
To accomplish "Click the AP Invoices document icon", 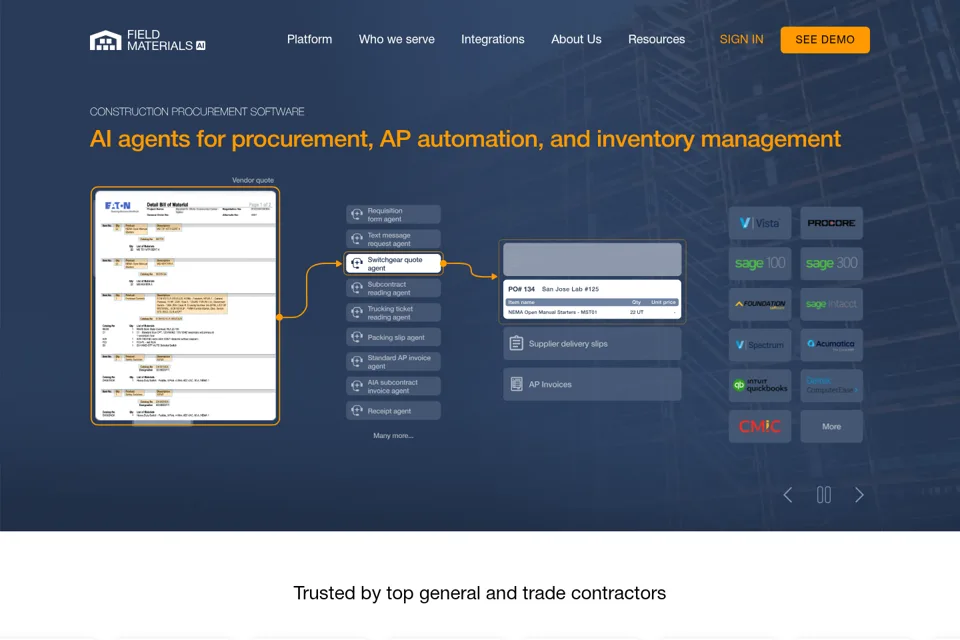I will pos(516,384).
